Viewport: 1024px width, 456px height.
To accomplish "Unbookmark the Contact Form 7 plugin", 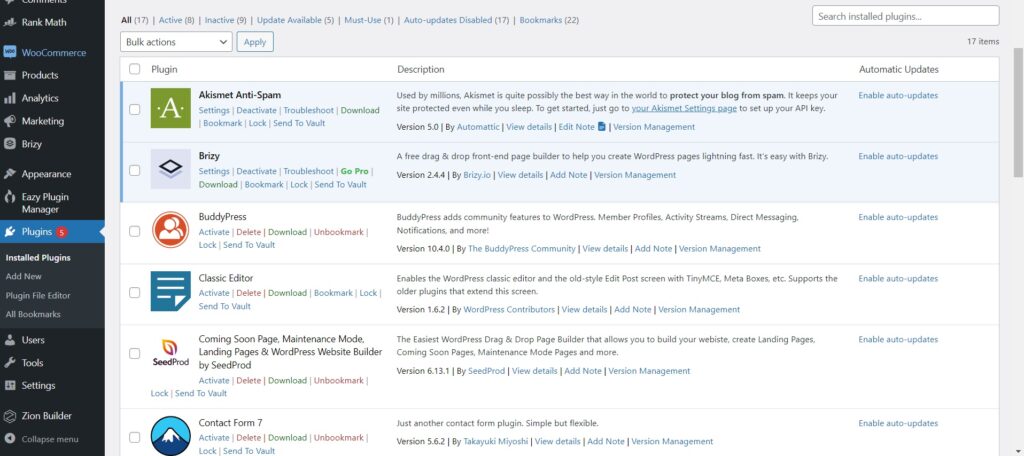I will (339, 438).
